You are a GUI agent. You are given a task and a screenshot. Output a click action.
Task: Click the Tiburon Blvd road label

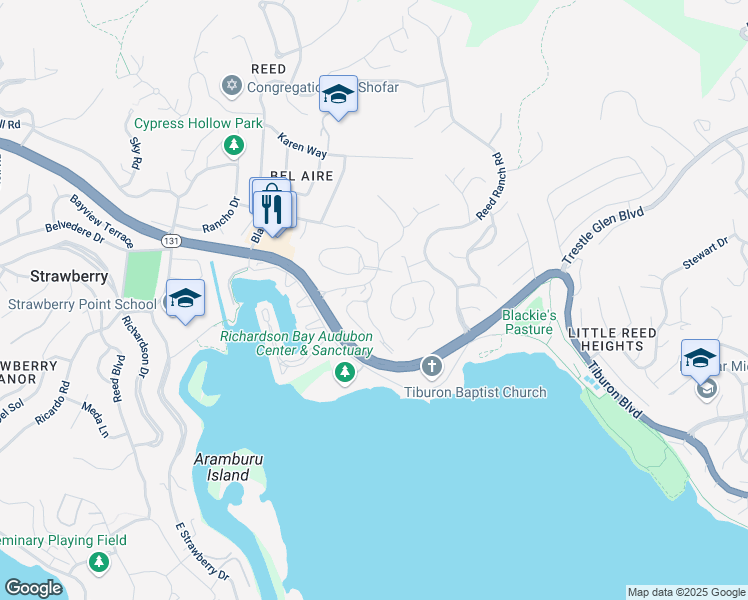click(x=614, y=390)
